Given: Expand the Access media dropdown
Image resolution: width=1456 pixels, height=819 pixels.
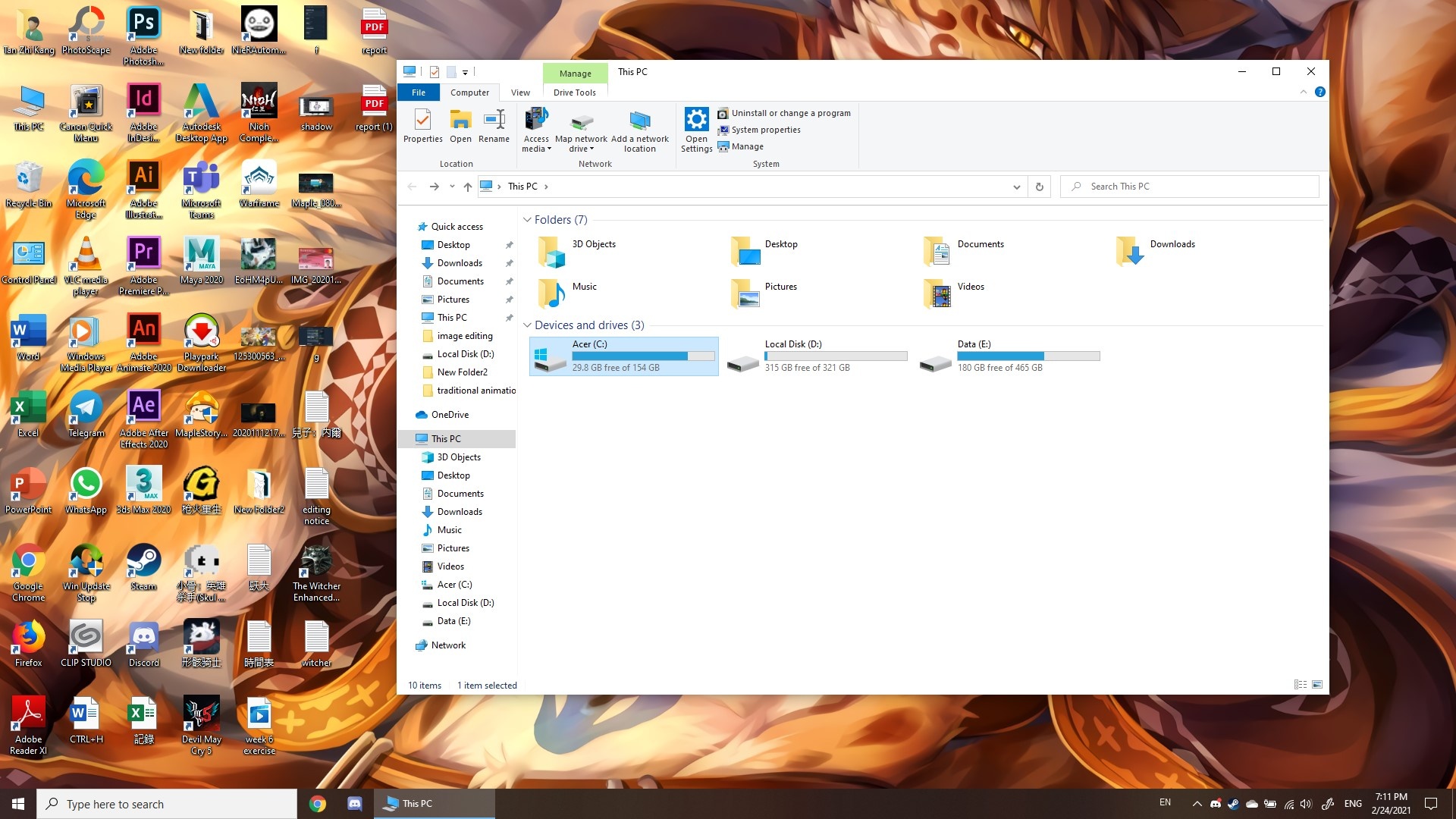Looking at the screenshot, I should [x=535, y=130].
